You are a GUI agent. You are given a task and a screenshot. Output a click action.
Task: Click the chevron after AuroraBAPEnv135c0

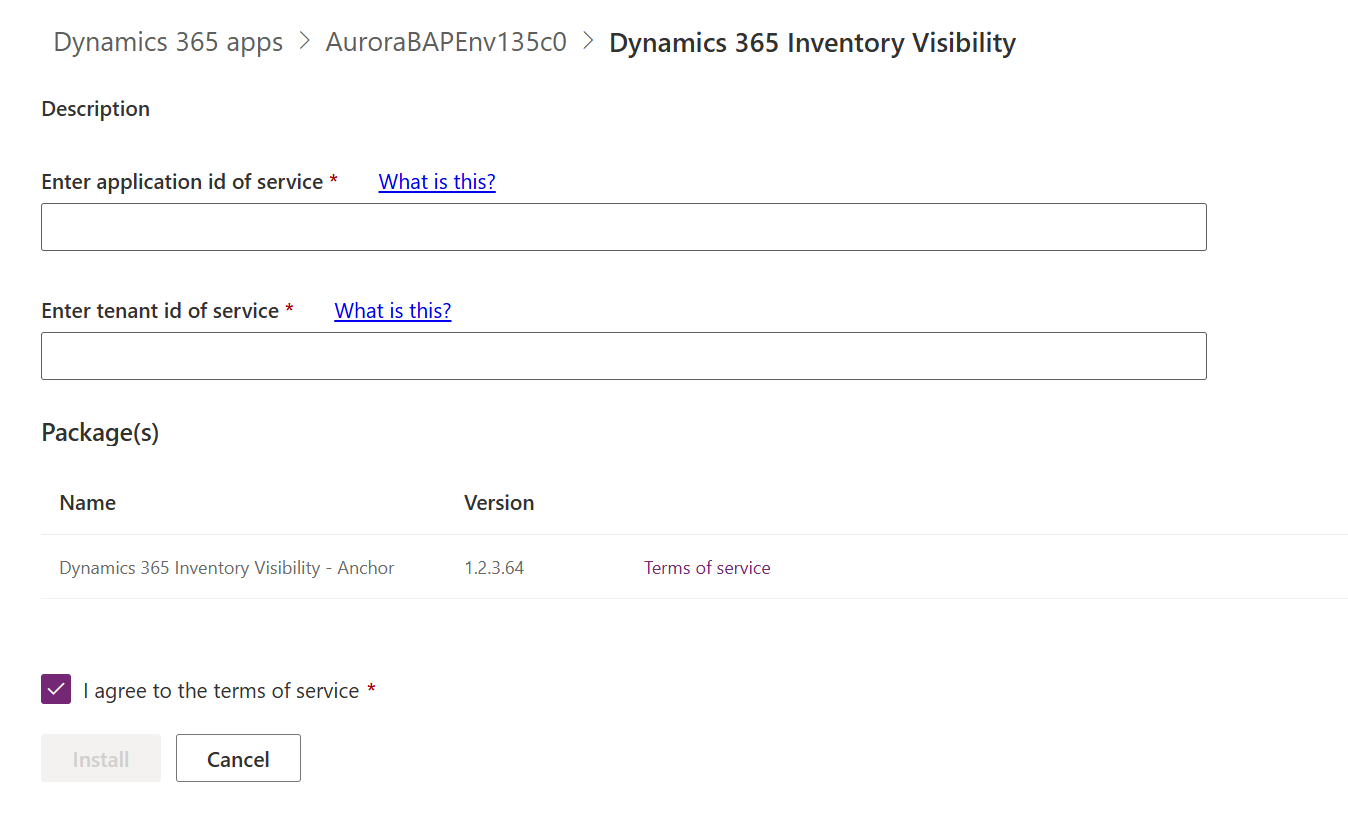(588, 43)
